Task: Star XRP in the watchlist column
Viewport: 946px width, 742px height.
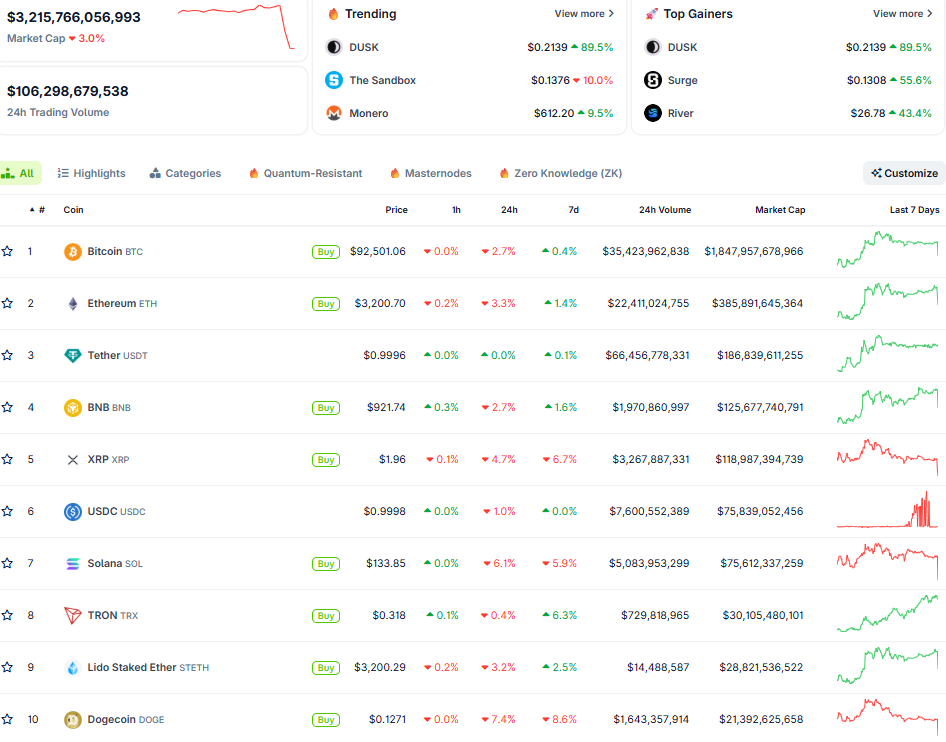Action: [x=8, y=459]
